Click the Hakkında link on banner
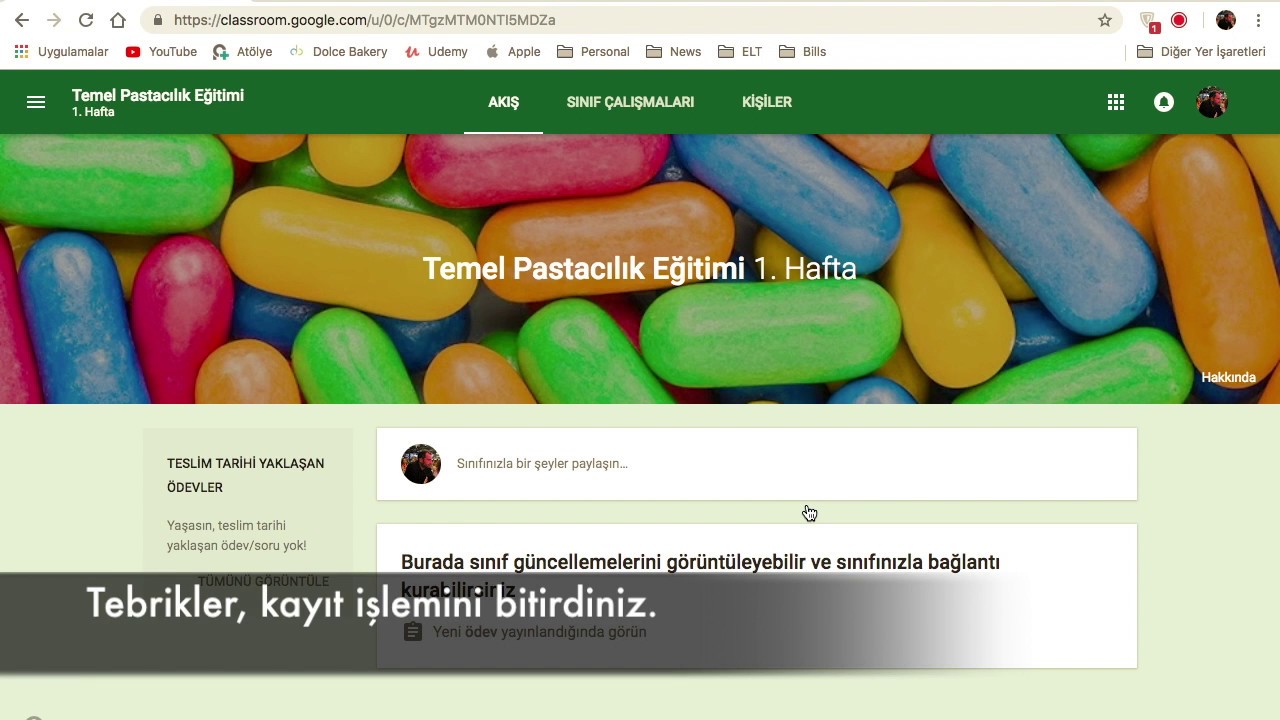 [x=1228, y=378]
